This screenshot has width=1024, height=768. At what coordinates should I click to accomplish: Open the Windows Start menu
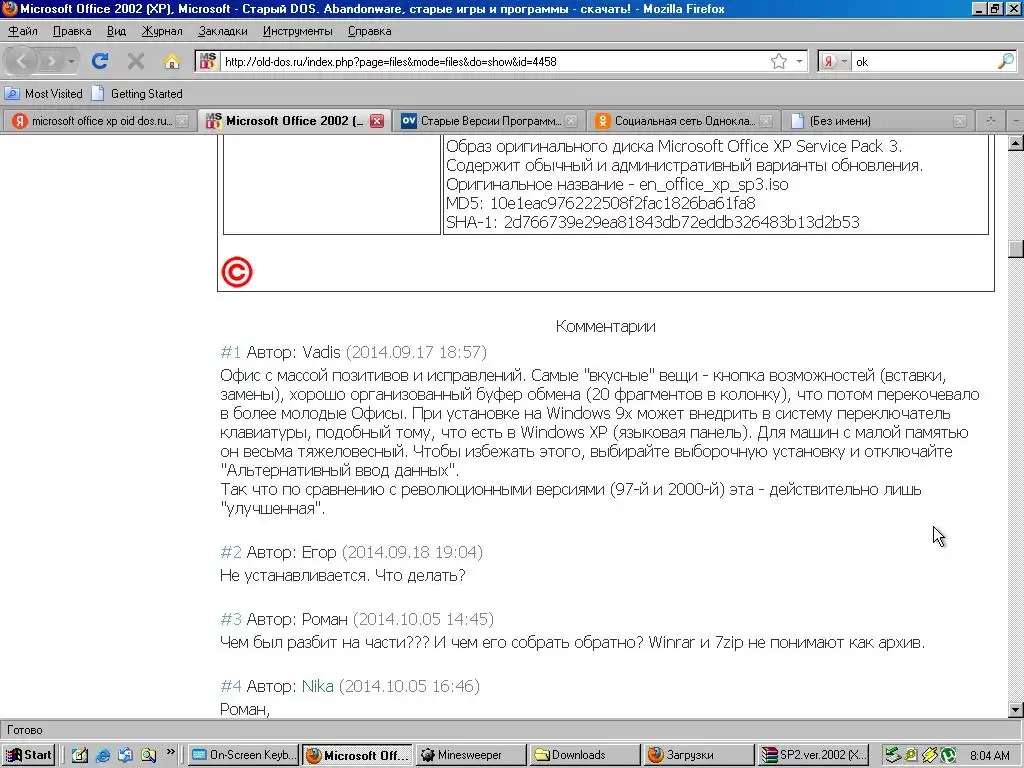29,755
